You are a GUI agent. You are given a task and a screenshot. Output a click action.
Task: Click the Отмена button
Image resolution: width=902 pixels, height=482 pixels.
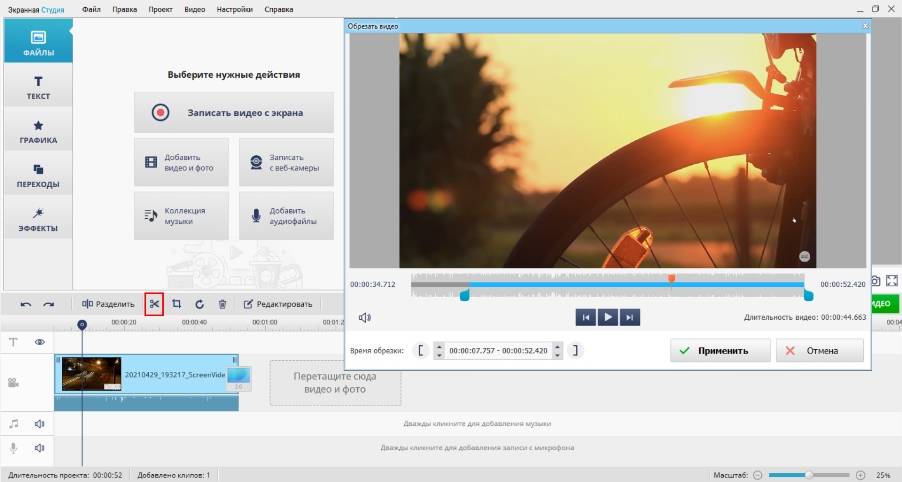(x=819, y=351)
